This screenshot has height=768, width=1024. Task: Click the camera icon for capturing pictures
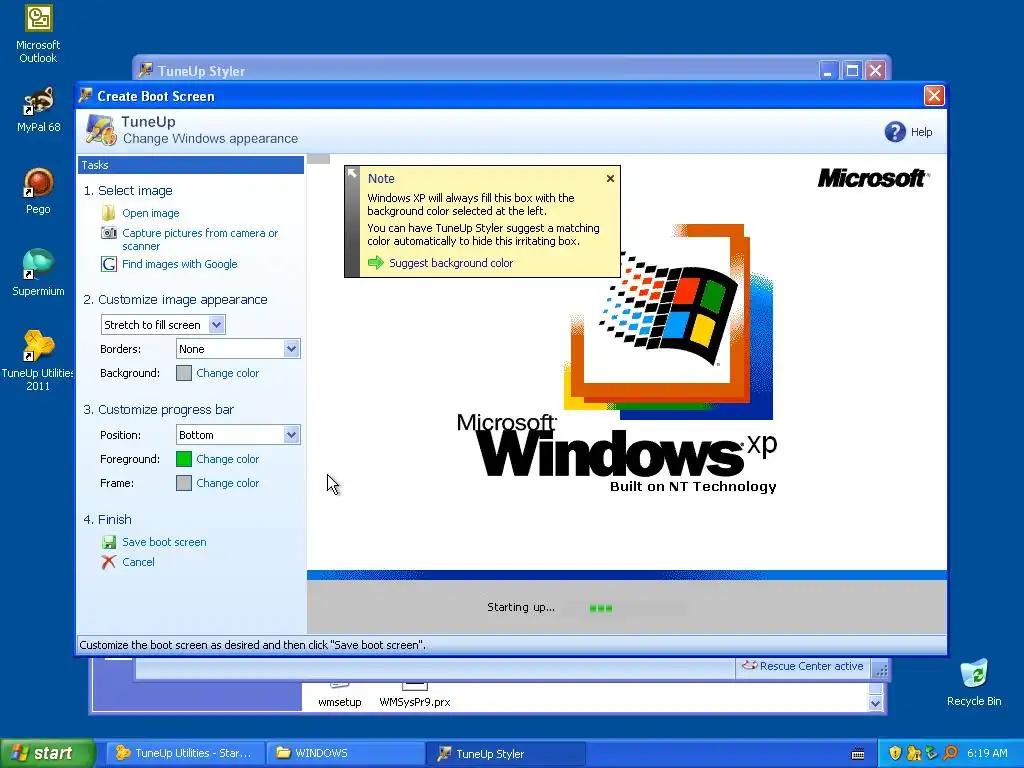pyautogui.click(x=108, y=233)
